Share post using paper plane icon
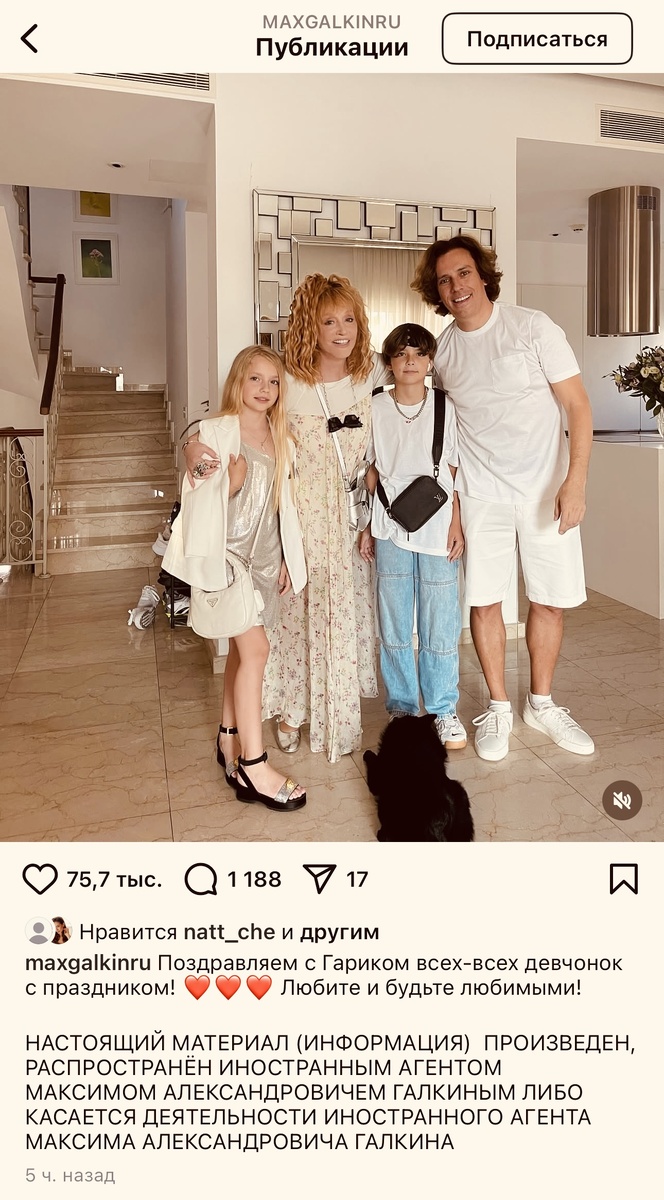The image size is (664, 1200). coord(320,879)
